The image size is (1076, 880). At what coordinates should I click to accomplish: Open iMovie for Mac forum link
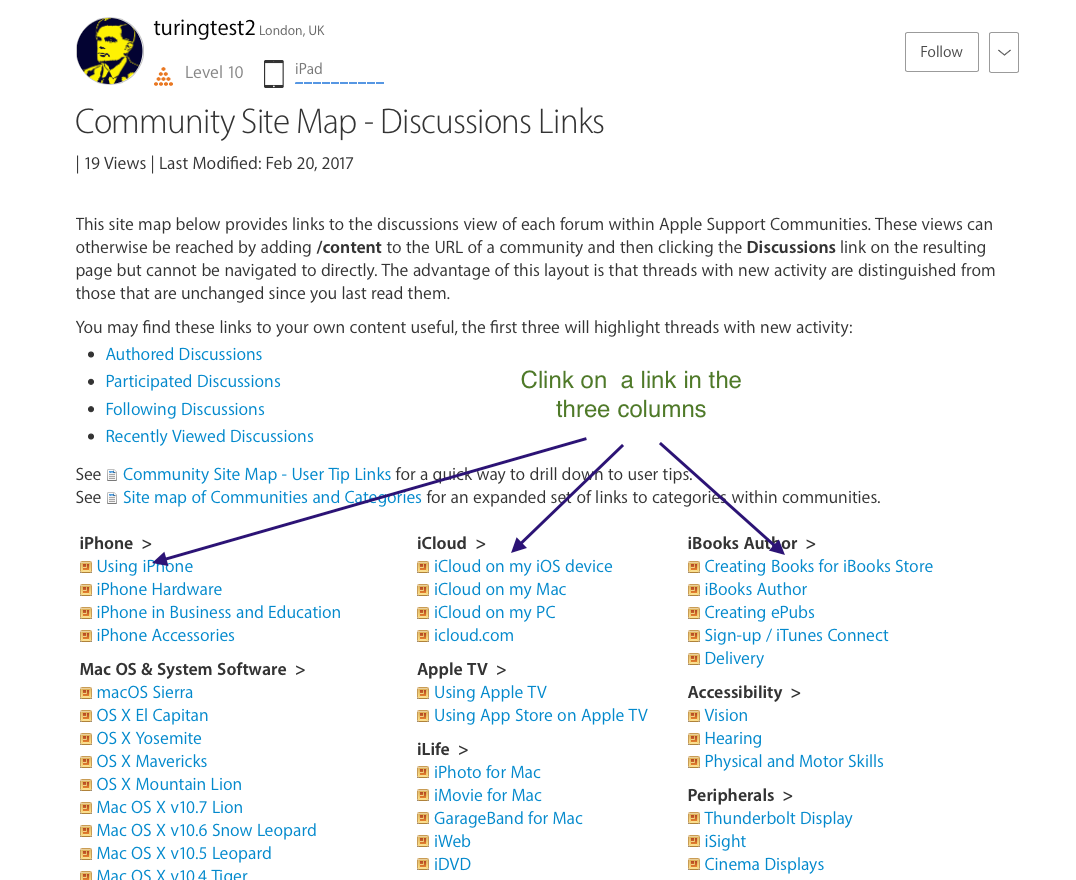(488, 795)
